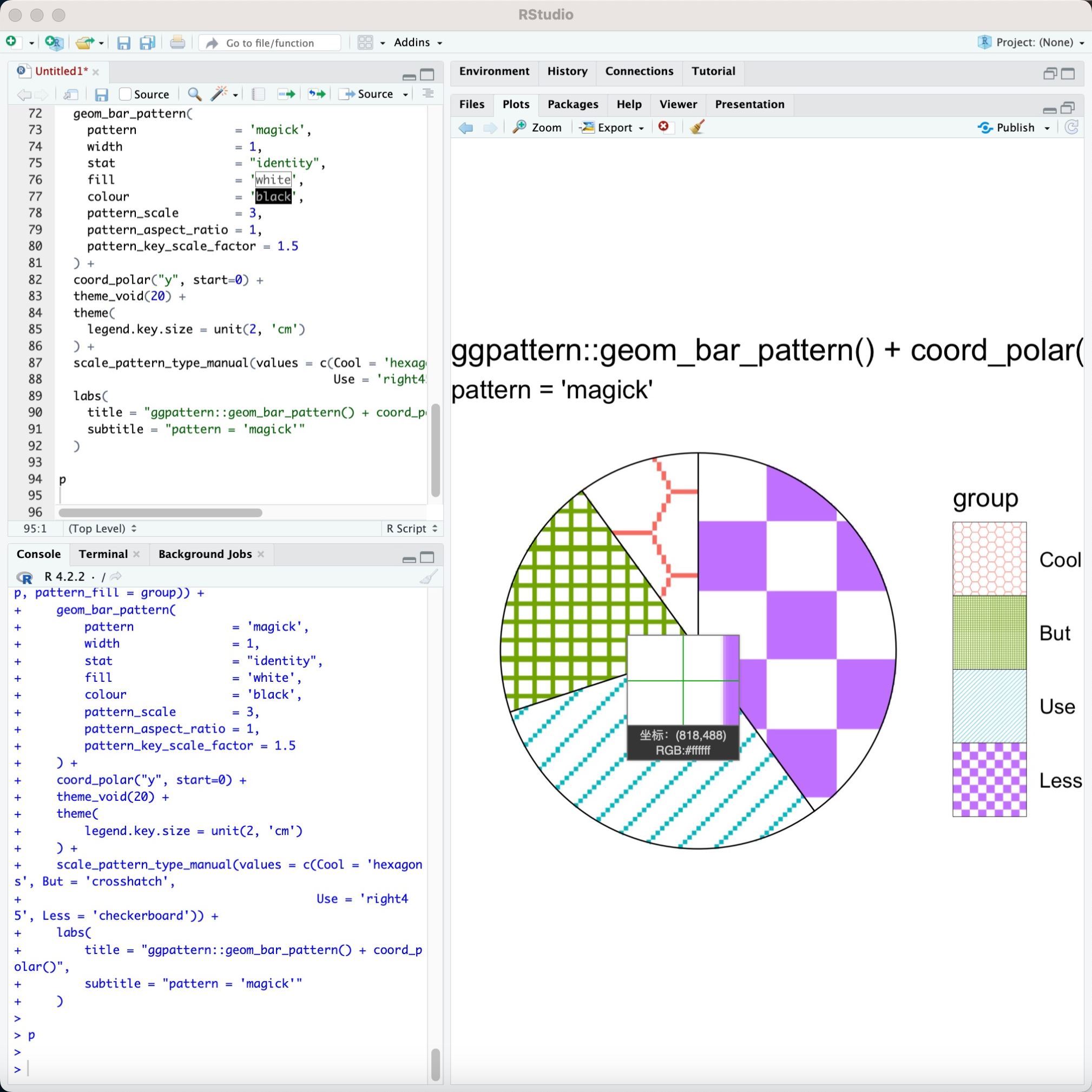This screenshot has height=1092, width=1092.
Task: Click the Compile report notebook icon
Action: pos(258,94)
